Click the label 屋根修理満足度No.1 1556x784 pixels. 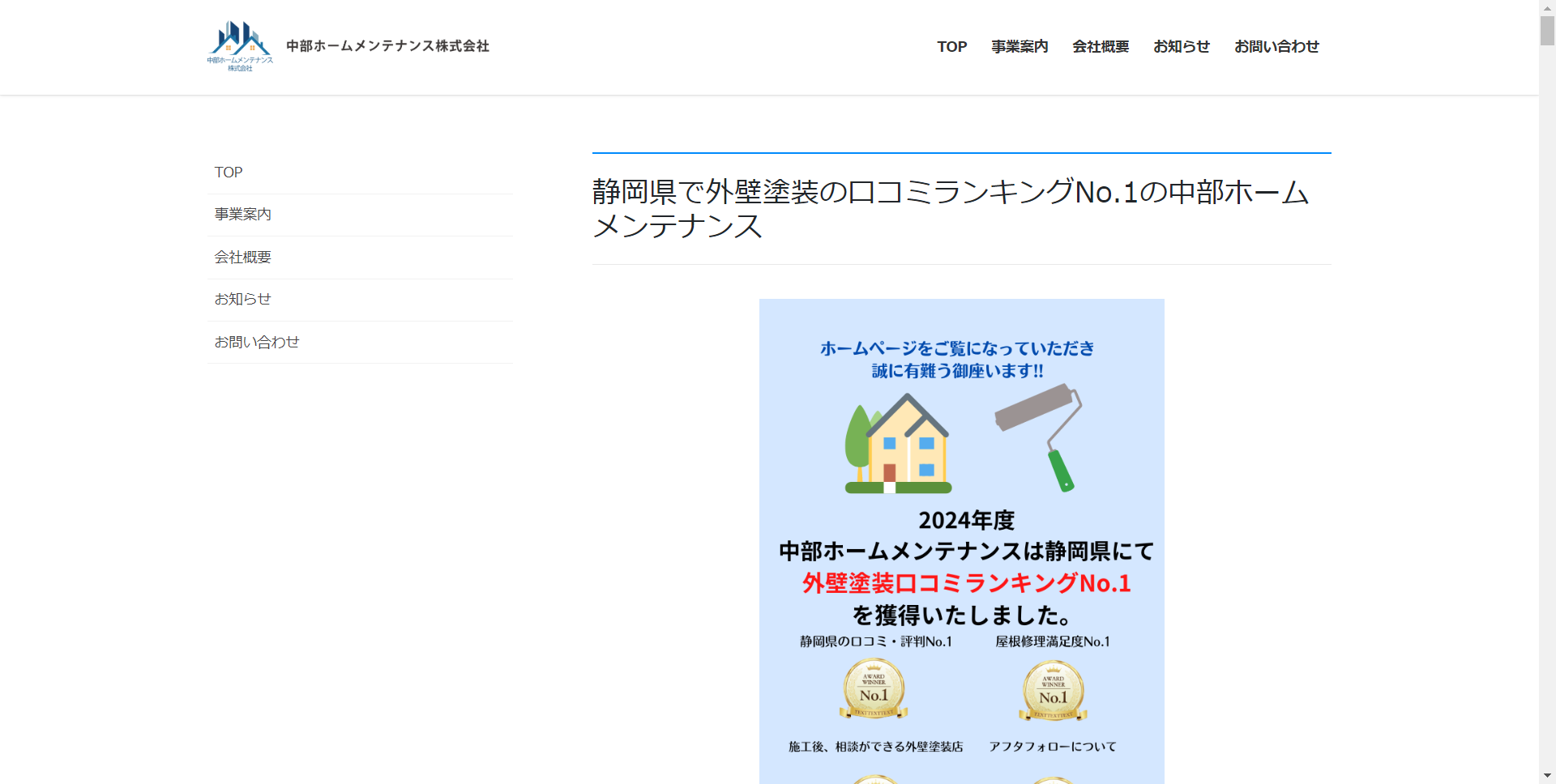1053,641
